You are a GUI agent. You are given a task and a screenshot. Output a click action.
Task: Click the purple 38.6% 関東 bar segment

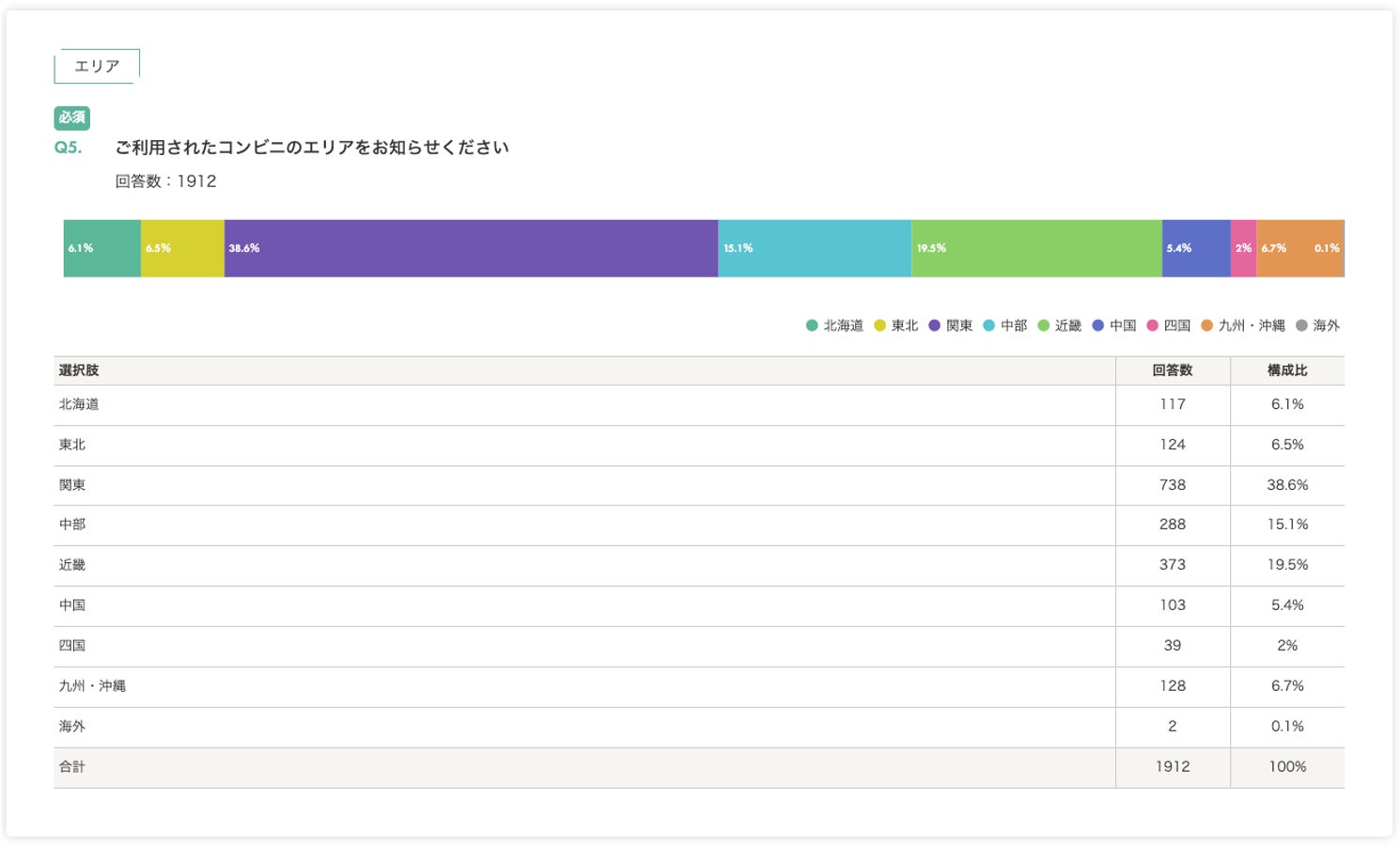point(471,248)
